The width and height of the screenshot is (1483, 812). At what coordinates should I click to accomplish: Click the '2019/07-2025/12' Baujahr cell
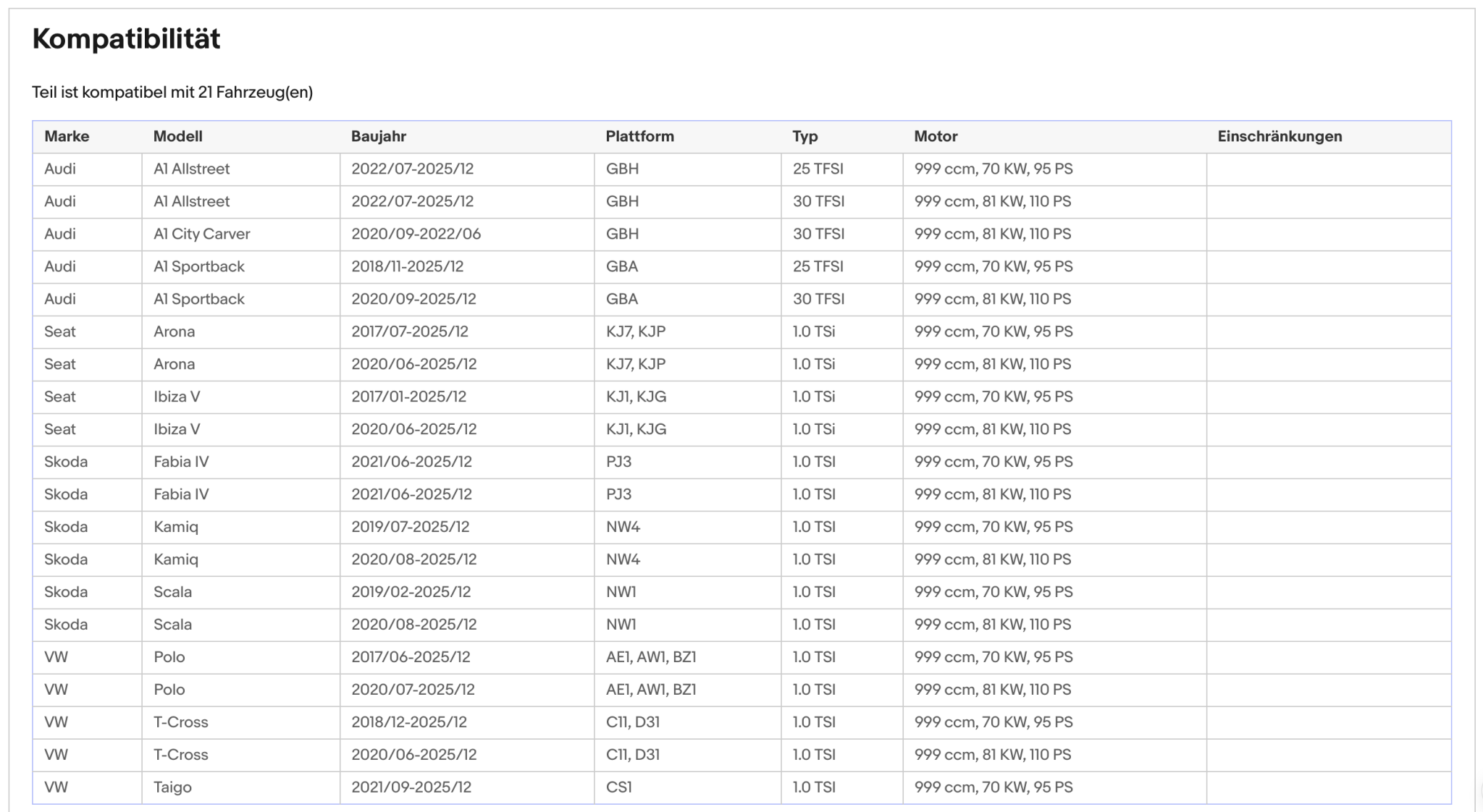[411, 527]
